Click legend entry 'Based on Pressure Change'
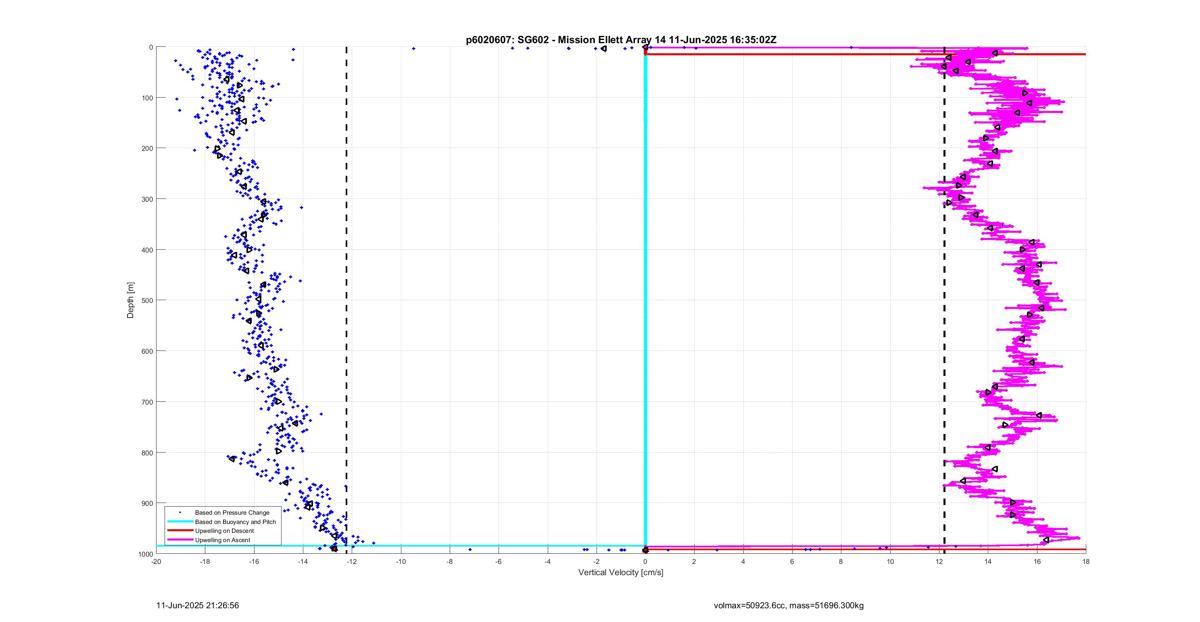Image resolution: width=1200 pixels, height=622 pixels. tap(232, 512)
